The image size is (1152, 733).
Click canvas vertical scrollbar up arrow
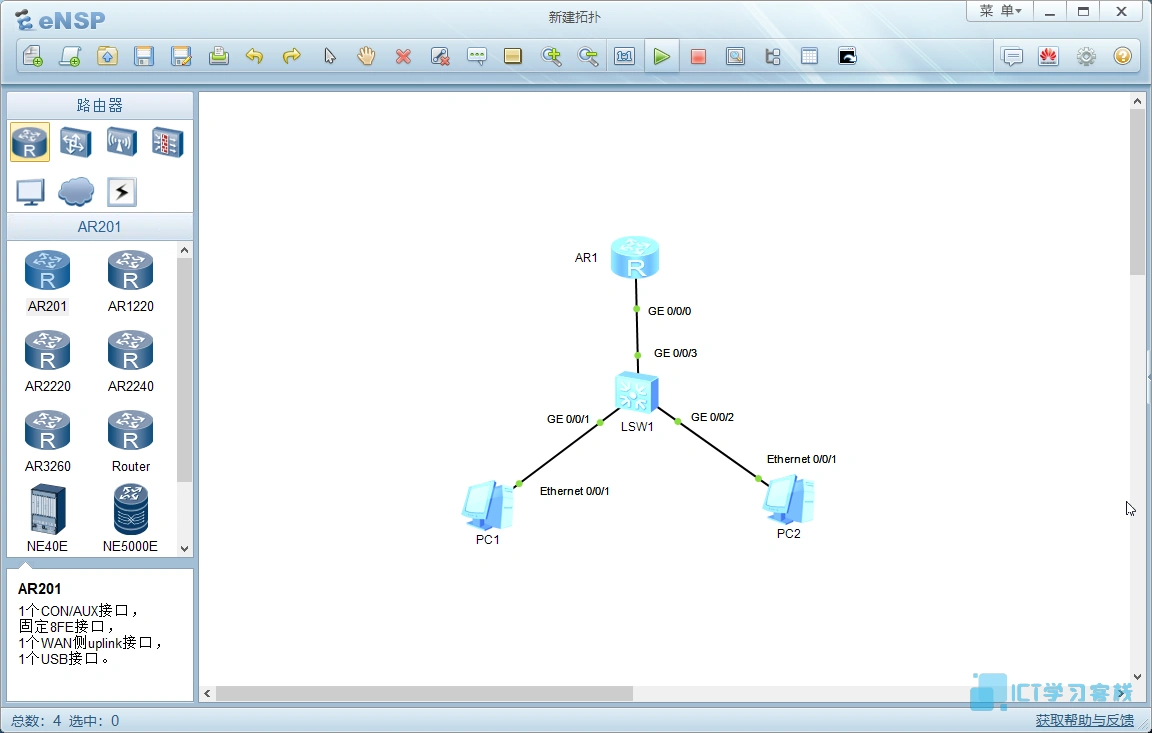click(x=1137, y=101)
